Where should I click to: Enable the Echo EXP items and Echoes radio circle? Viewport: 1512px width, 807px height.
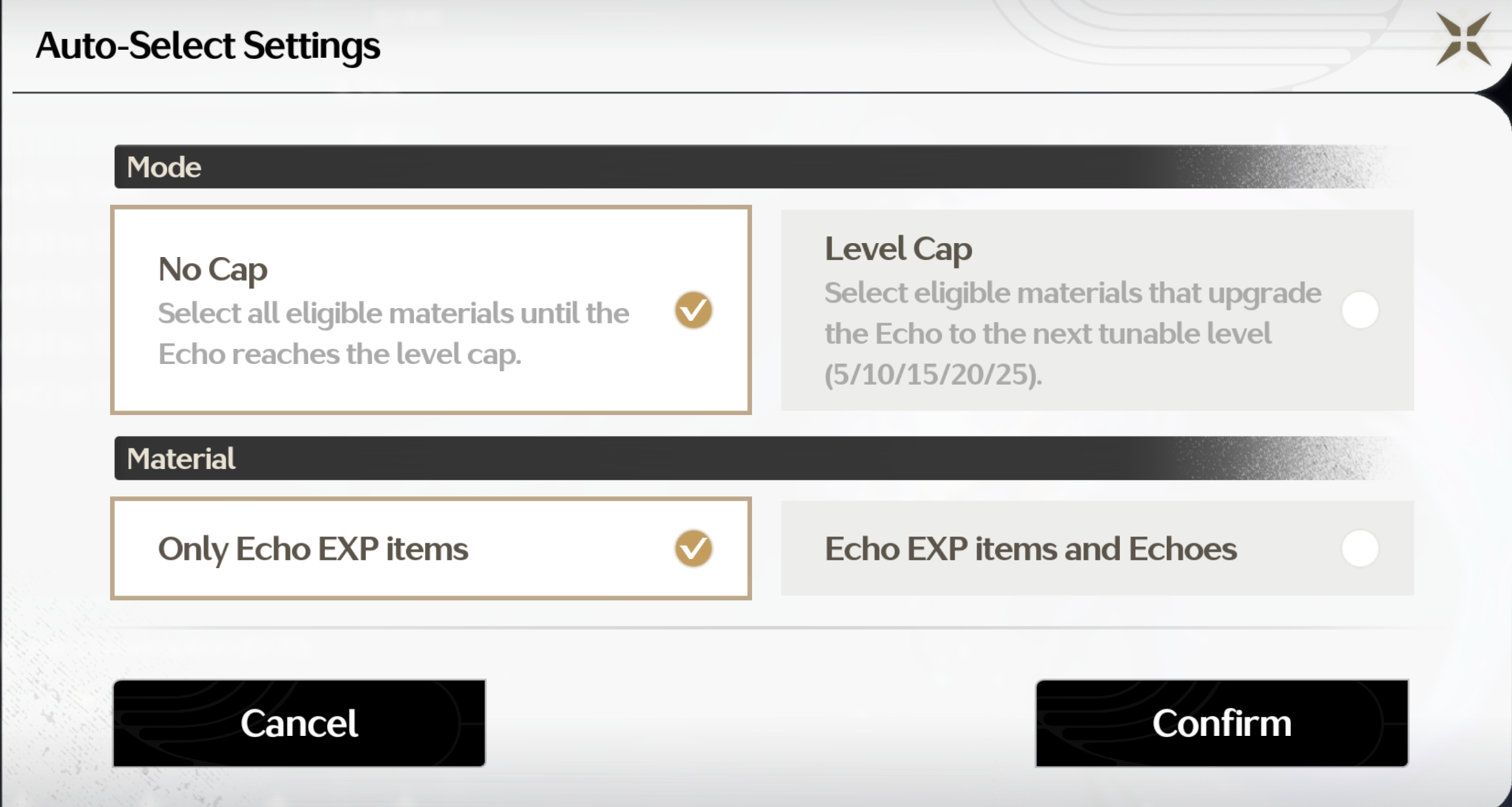coord(1360,548)
